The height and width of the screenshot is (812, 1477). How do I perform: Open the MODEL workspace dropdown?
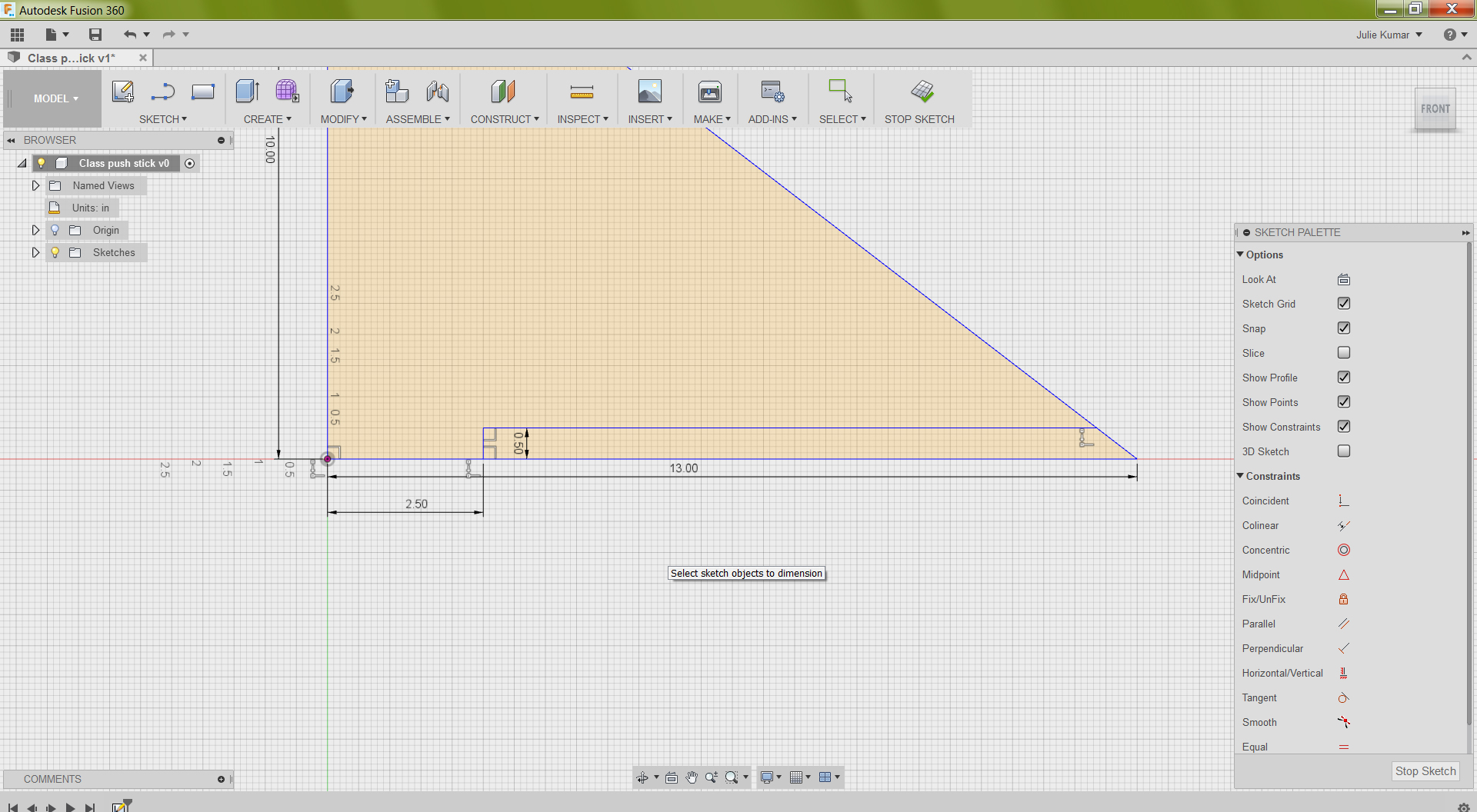pyautogui.click(x=55, y=98)
